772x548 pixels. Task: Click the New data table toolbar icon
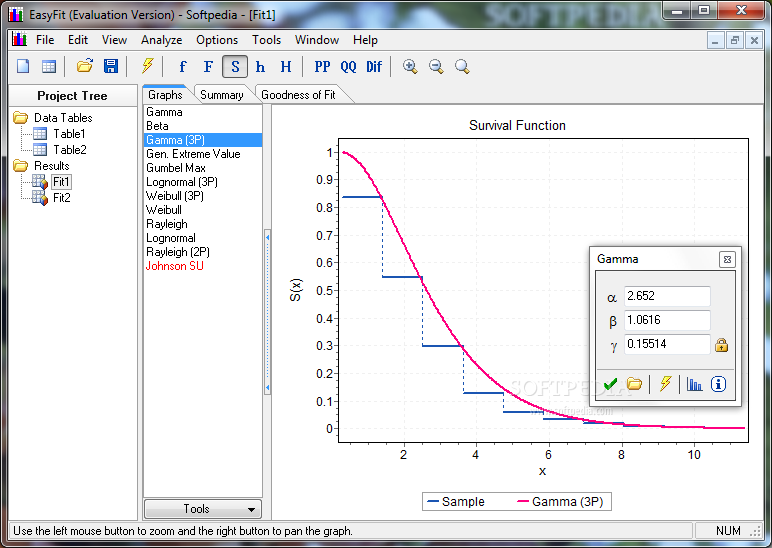[x=49, y=66]
